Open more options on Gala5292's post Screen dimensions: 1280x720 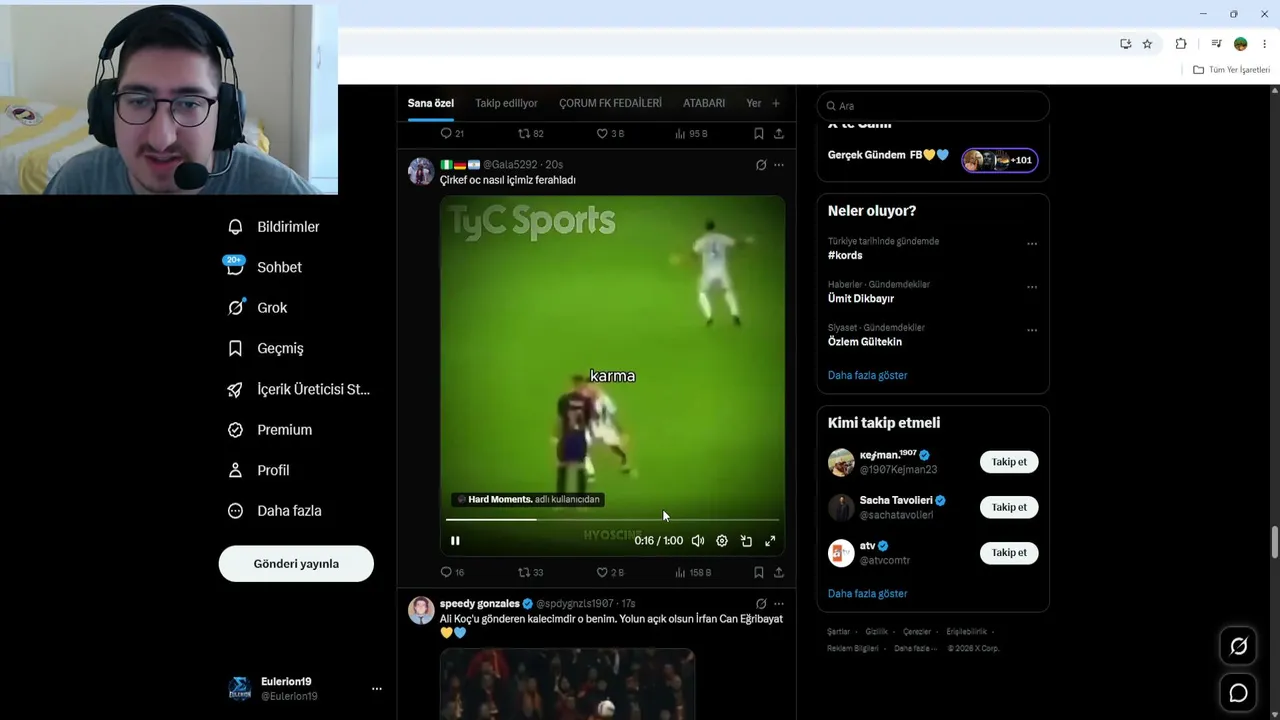pos(779,165)
